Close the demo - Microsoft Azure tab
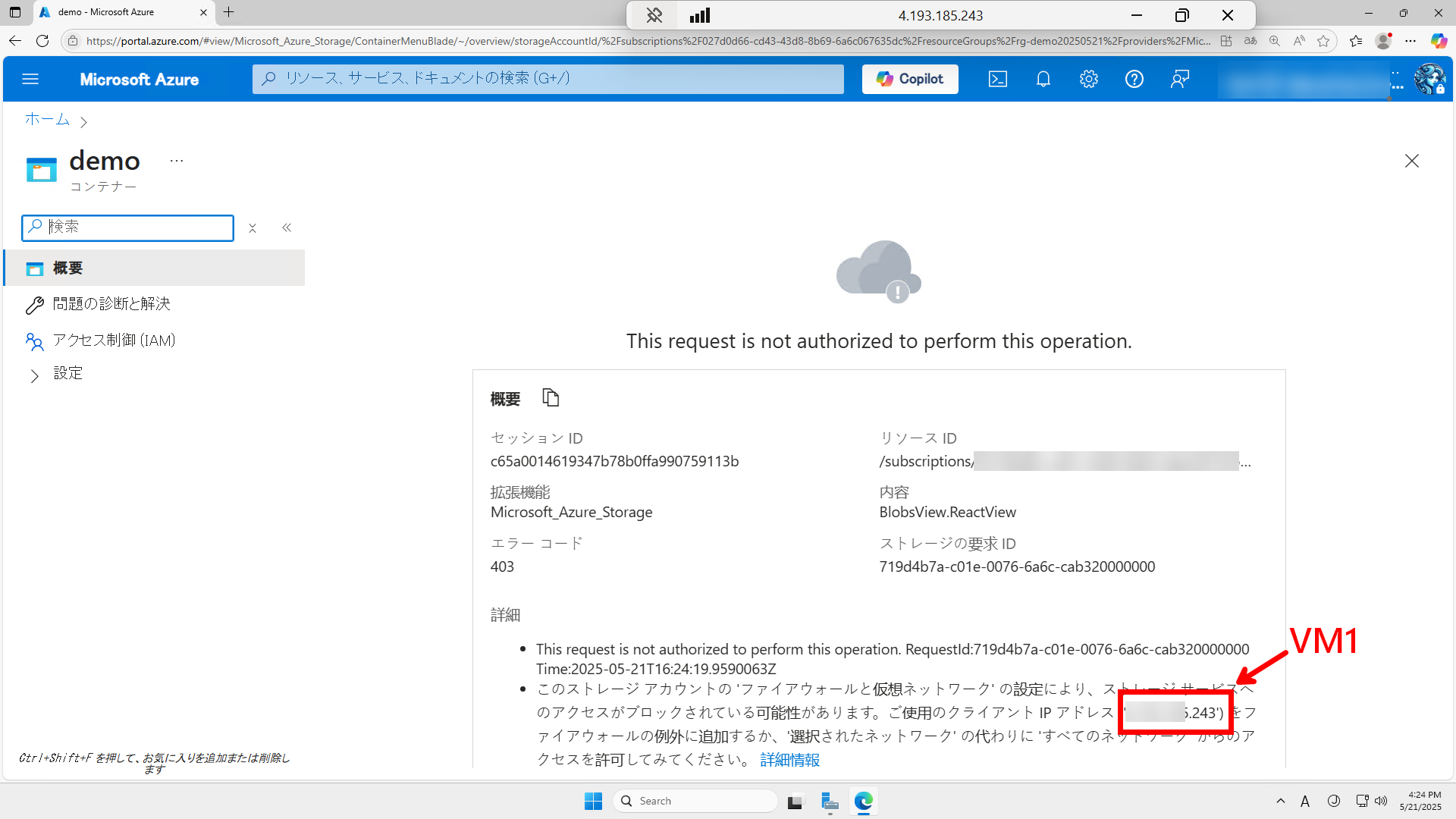 203,12
